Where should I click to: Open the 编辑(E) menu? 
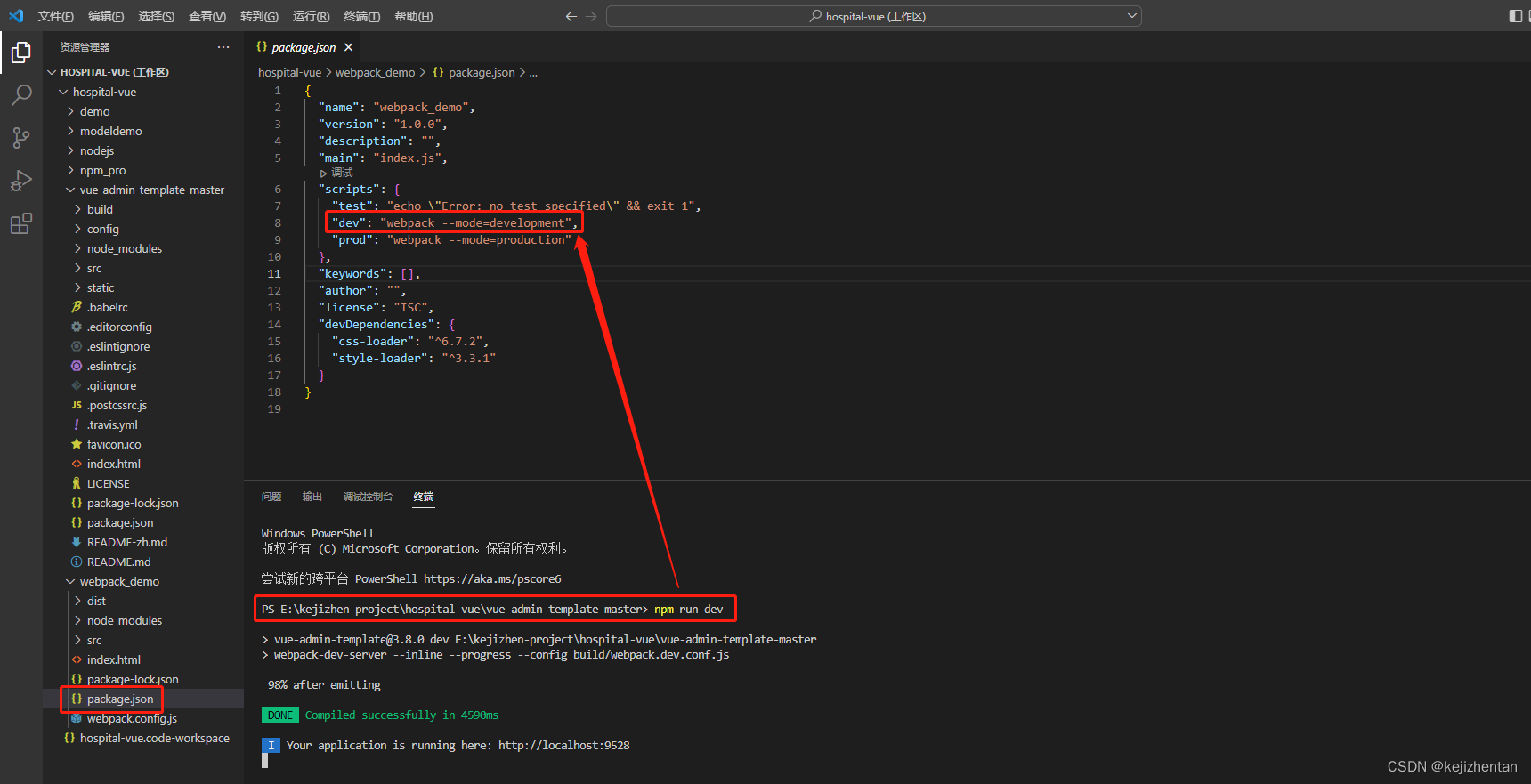coord(106,16)
